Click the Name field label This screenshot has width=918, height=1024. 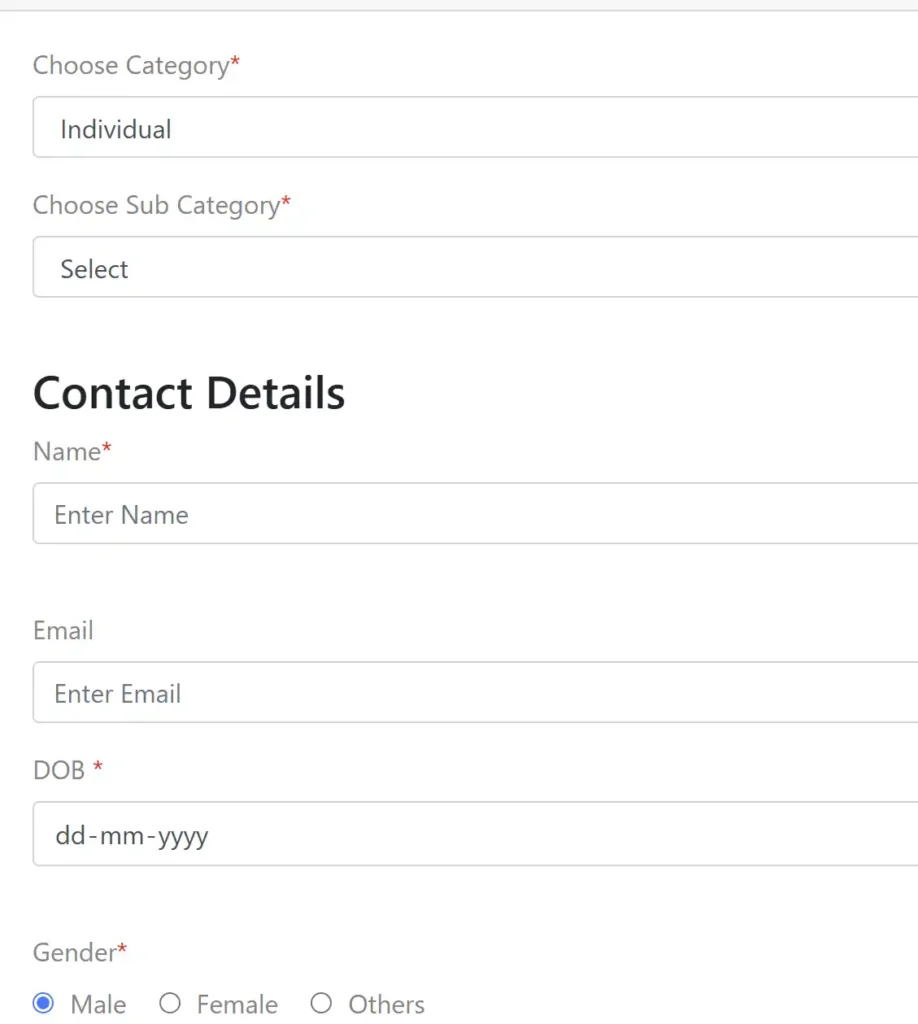[72, 451]
